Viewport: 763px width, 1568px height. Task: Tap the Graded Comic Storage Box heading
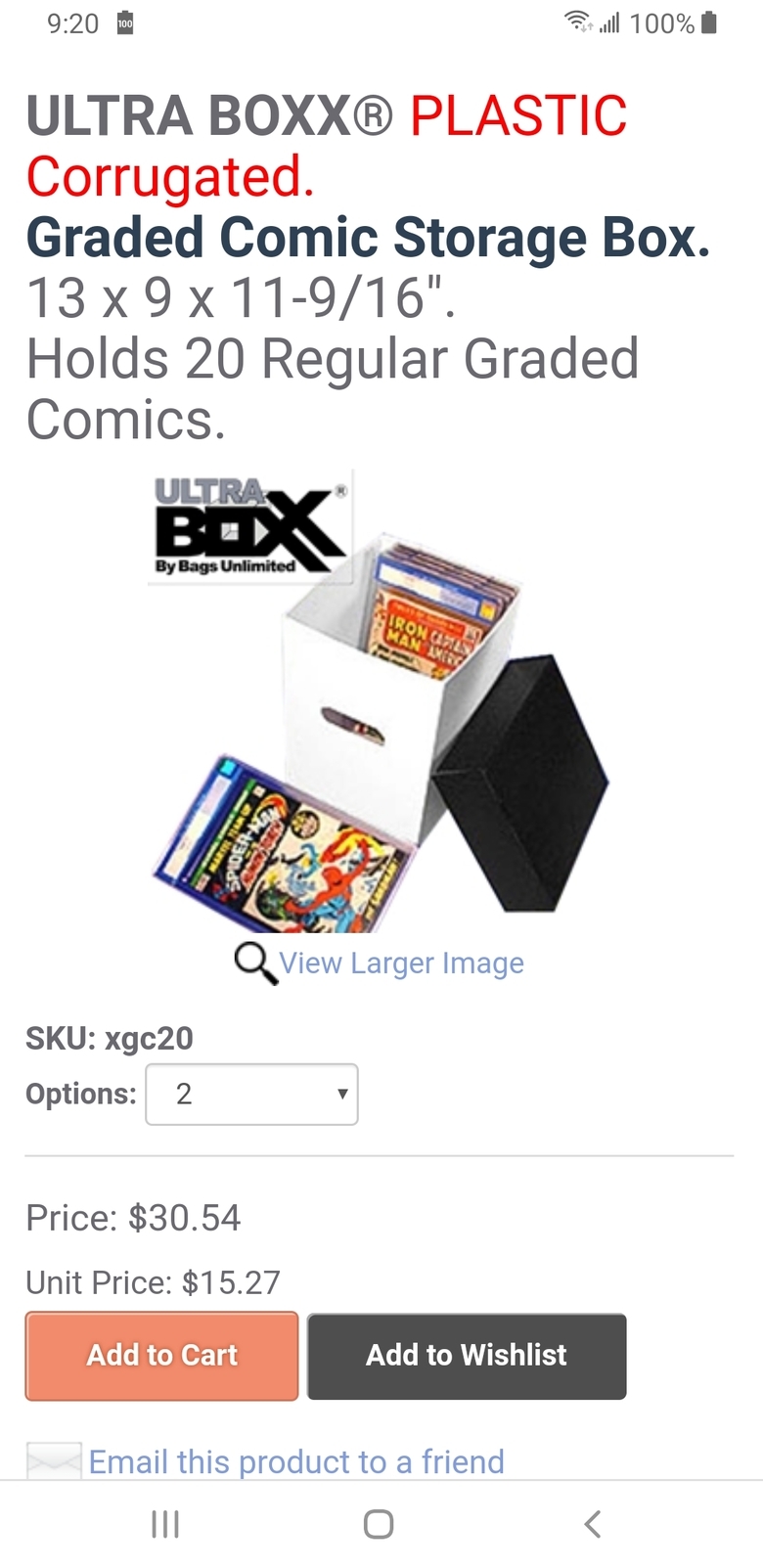(369, 238)
